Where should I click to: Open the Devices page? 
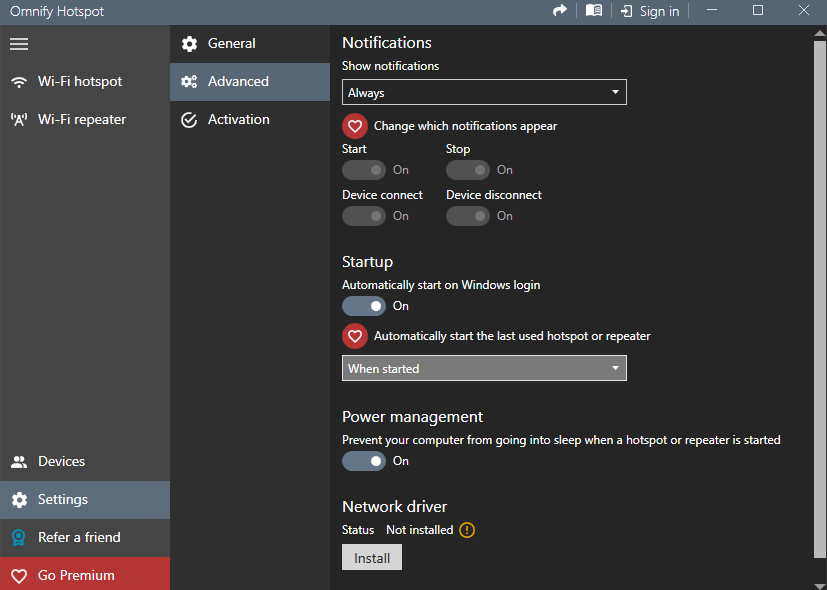85,462
